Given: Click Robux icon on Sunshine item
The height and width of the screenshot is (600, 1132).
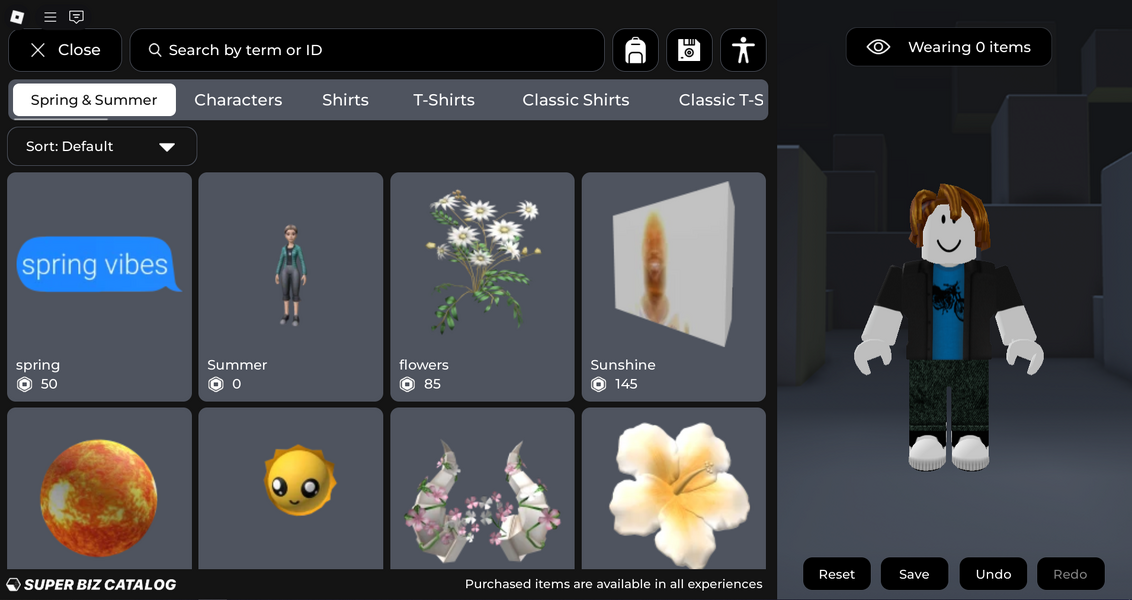Looking at the screenshot, I should tap(598, 384).
